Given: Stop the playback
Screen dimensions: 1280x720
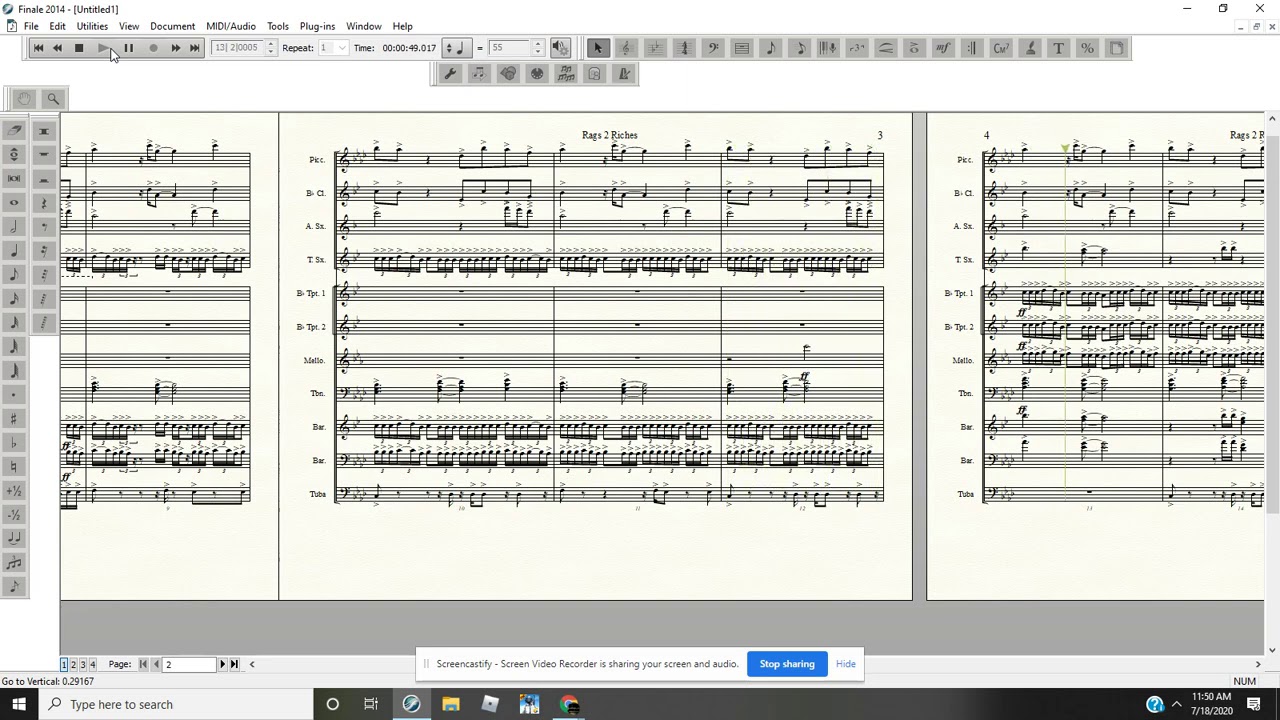Looking at the screenshot, I should (78, 48).
